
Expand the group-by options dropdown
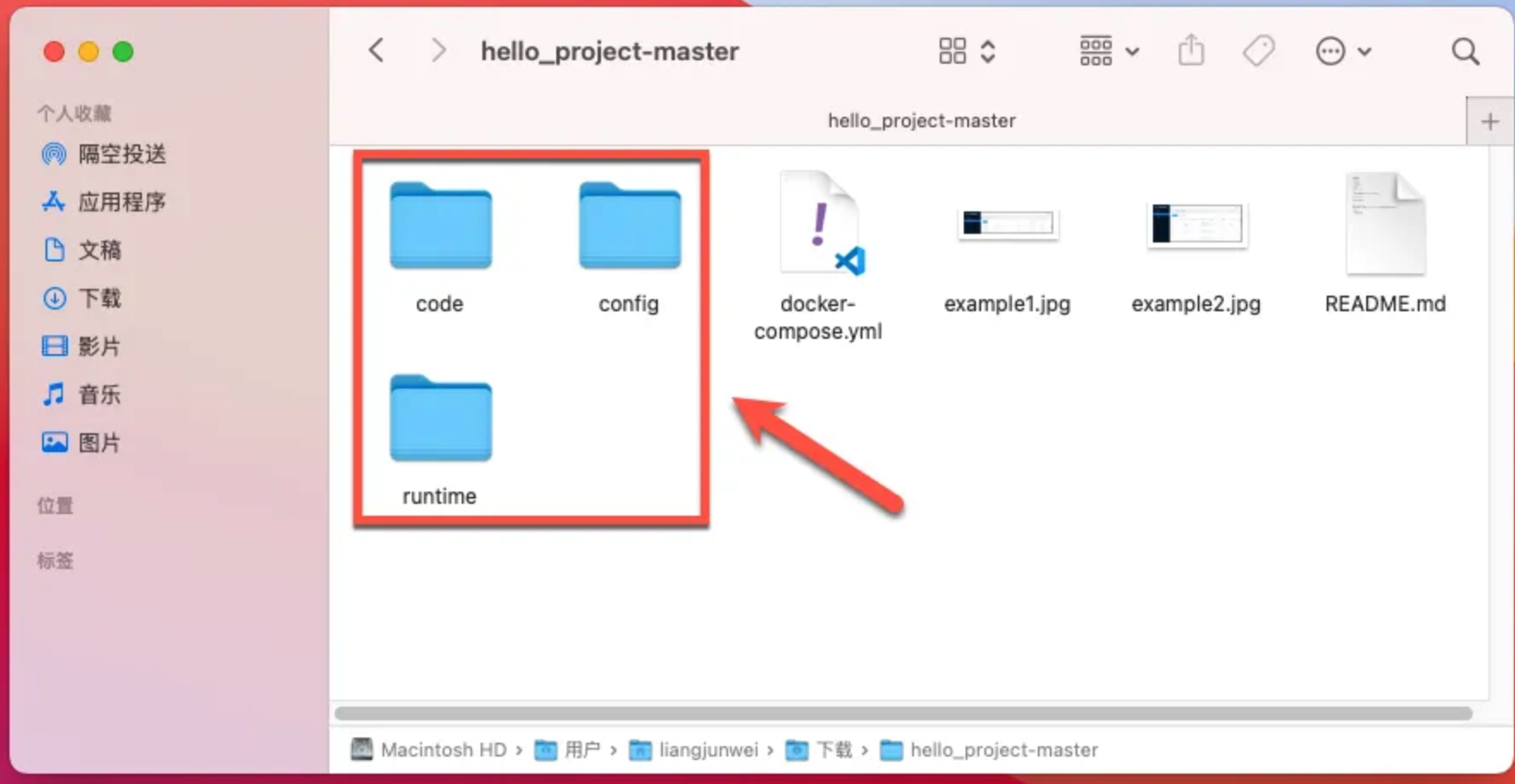point(1109,52)
